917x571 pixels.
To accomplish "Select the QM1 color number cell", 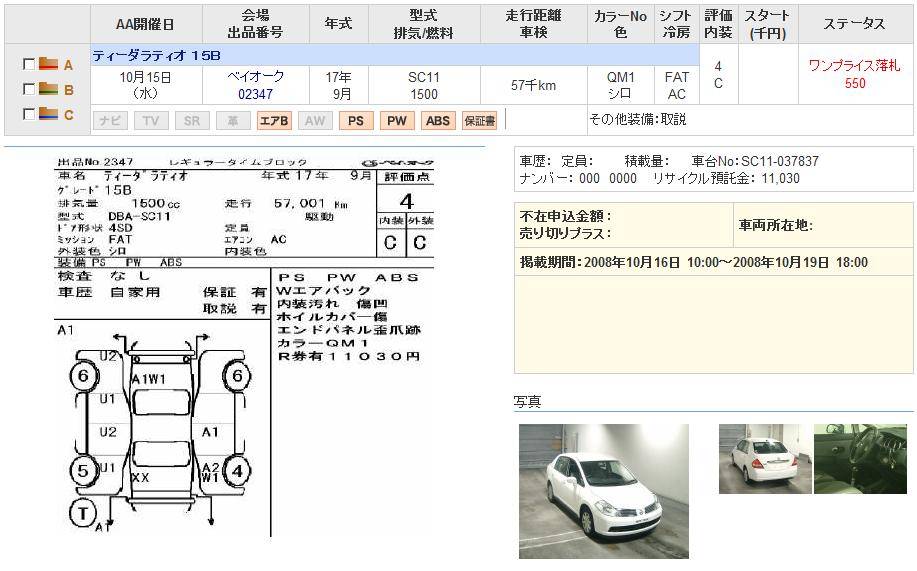I will 620,77.
